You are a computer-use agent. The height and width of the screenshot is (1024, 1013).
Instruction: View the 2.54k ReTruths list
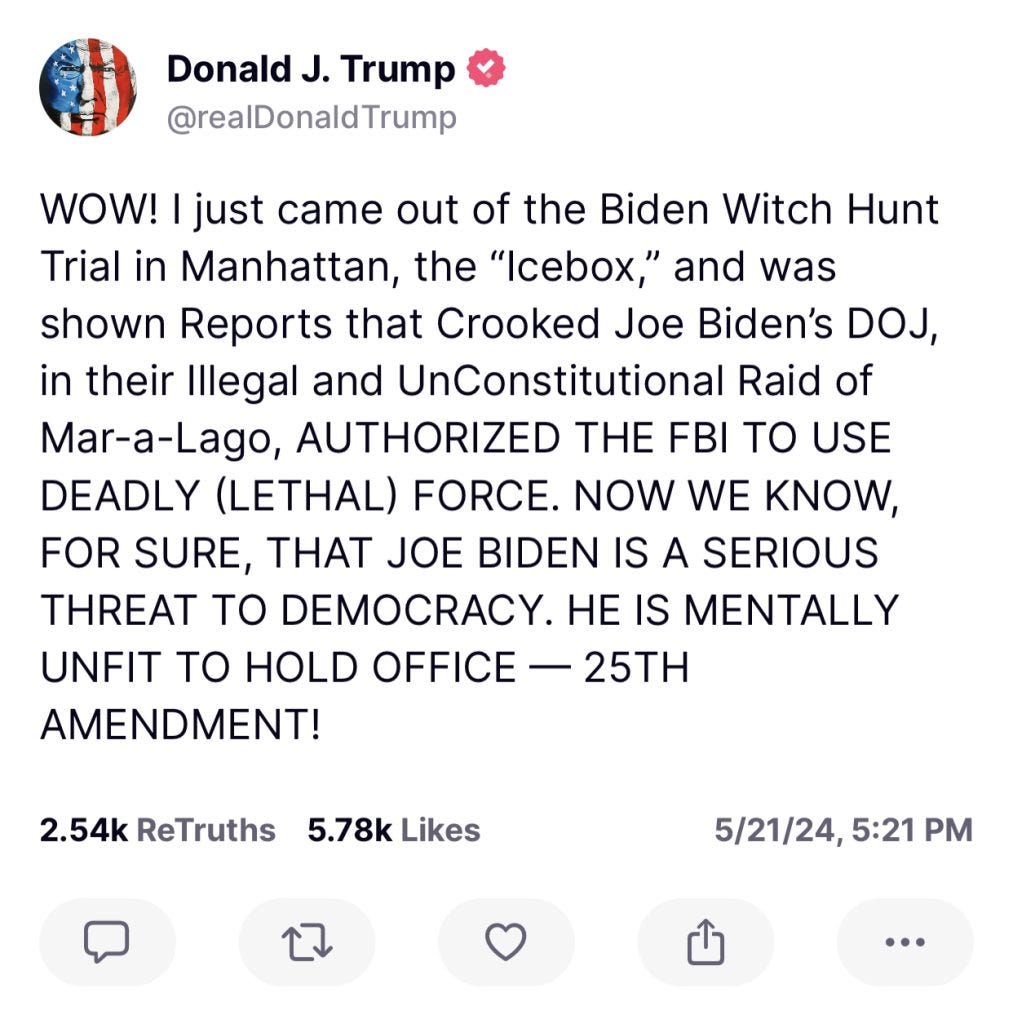coord(157,830)
